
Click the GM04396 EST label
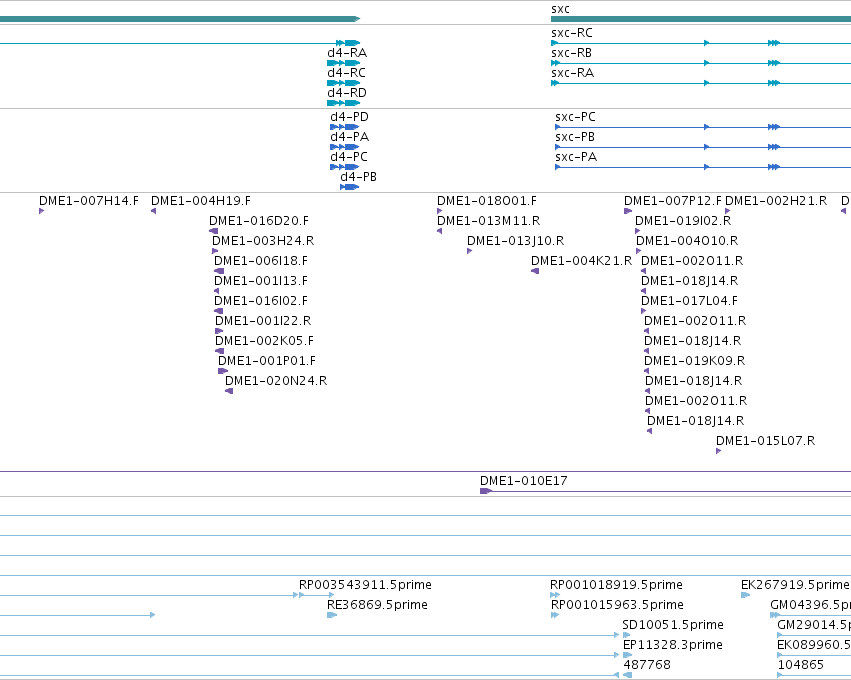tap(810, 605)
